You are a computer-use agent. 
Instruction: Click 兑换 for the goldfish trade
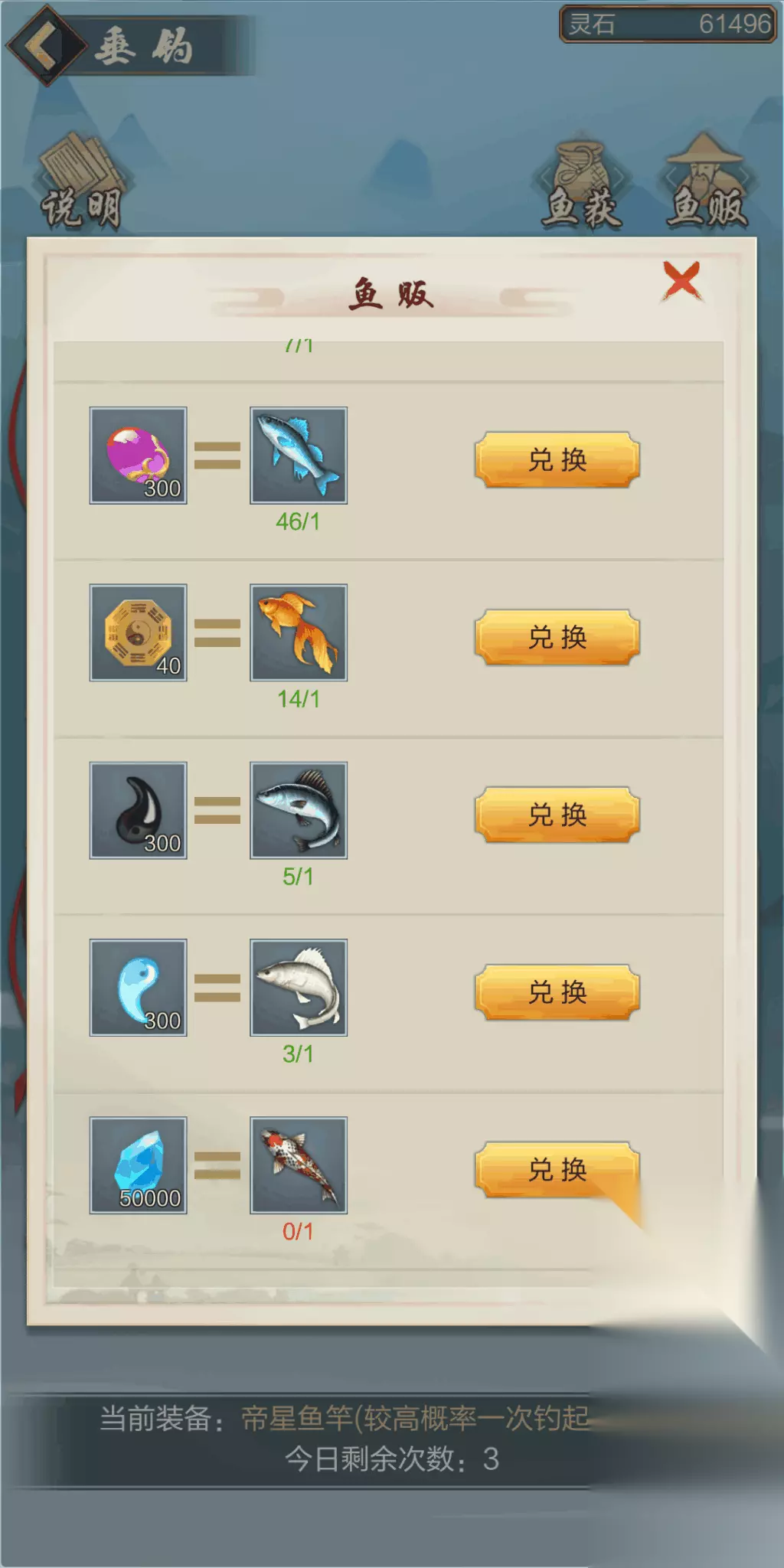tap(557, 637)
